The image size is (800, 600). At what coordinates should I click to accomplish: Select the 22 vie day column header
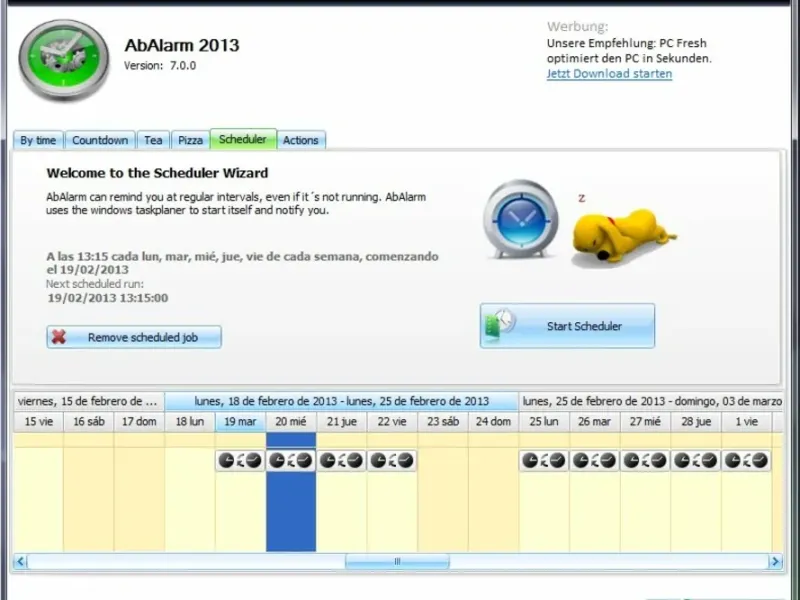click(x=392, y=422)
